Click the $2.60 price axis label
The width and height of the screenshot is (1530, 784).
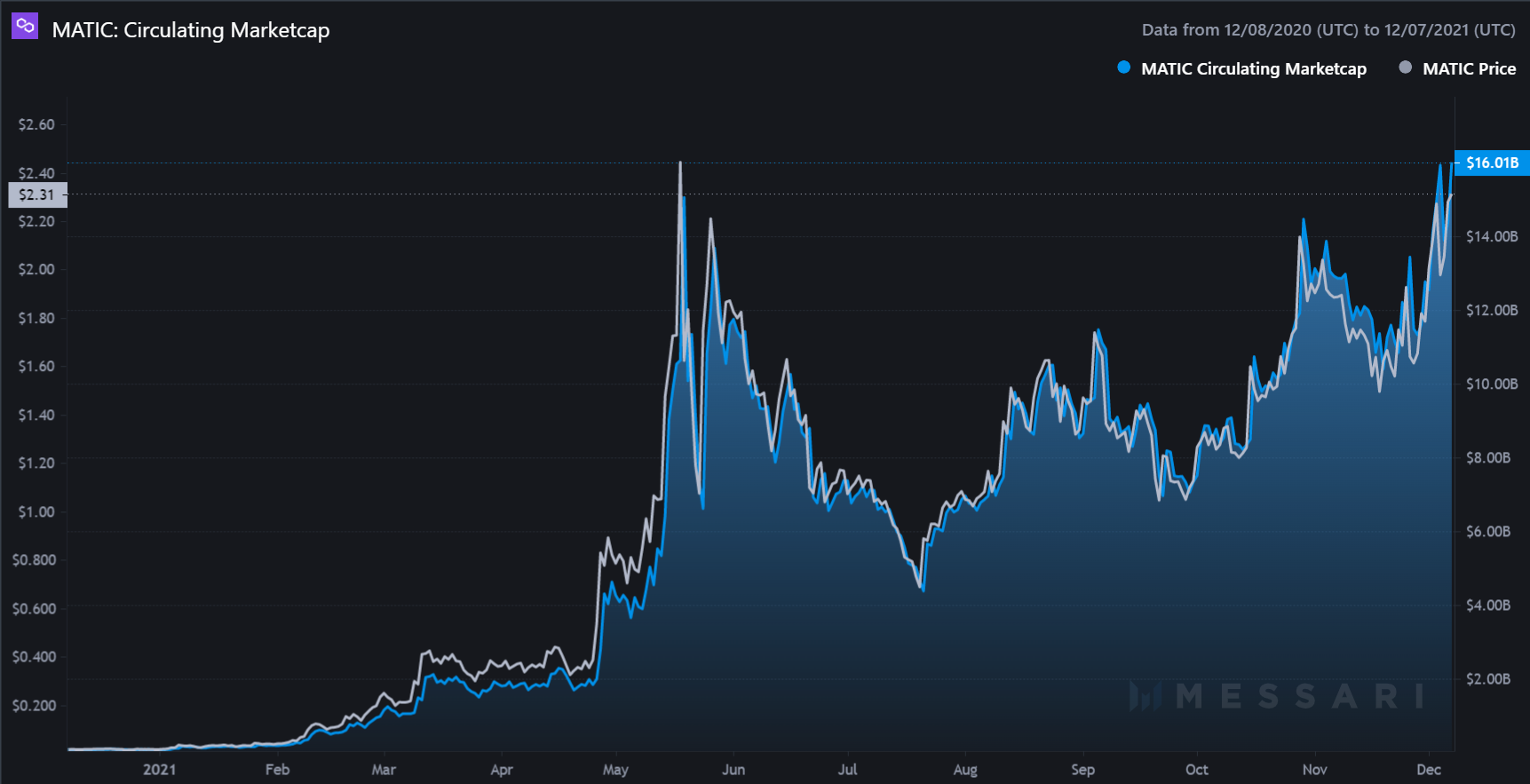(x=36, y=124)
